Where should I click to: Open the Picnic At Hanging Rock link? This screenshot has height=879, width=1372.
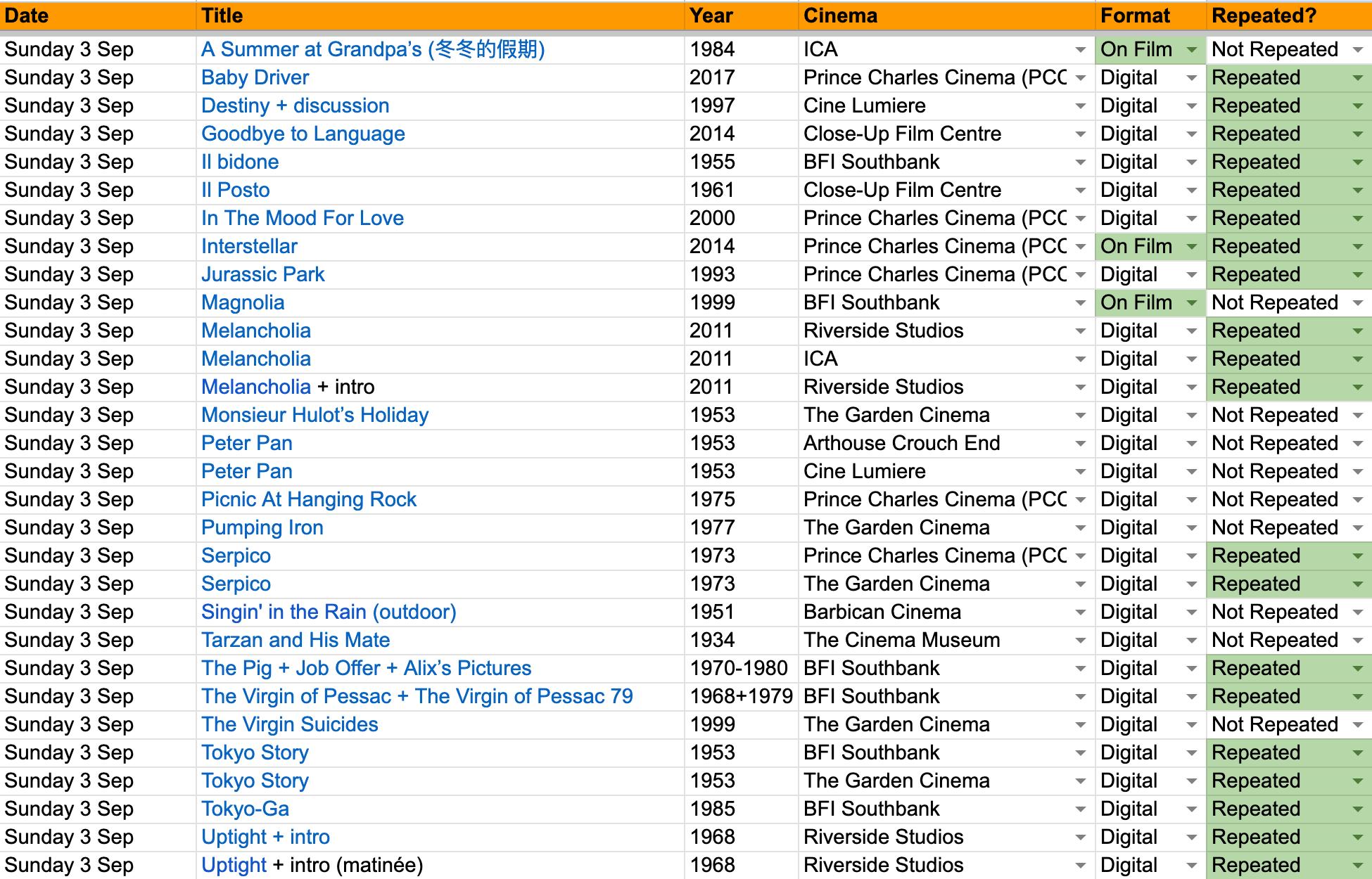(x=308, y=500)
